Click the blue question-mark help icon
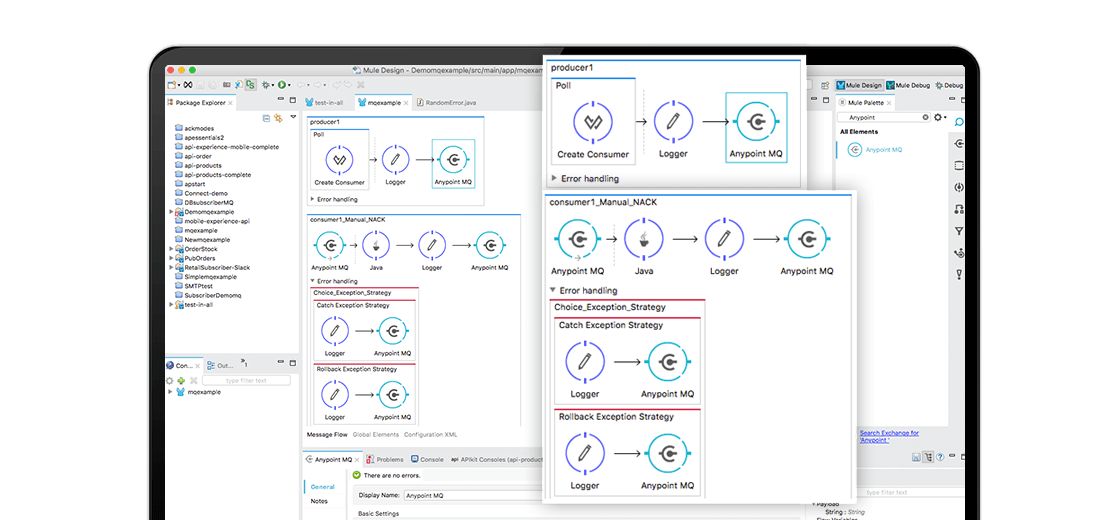This screenshot has width=1120, height=520. coord(940,457)
